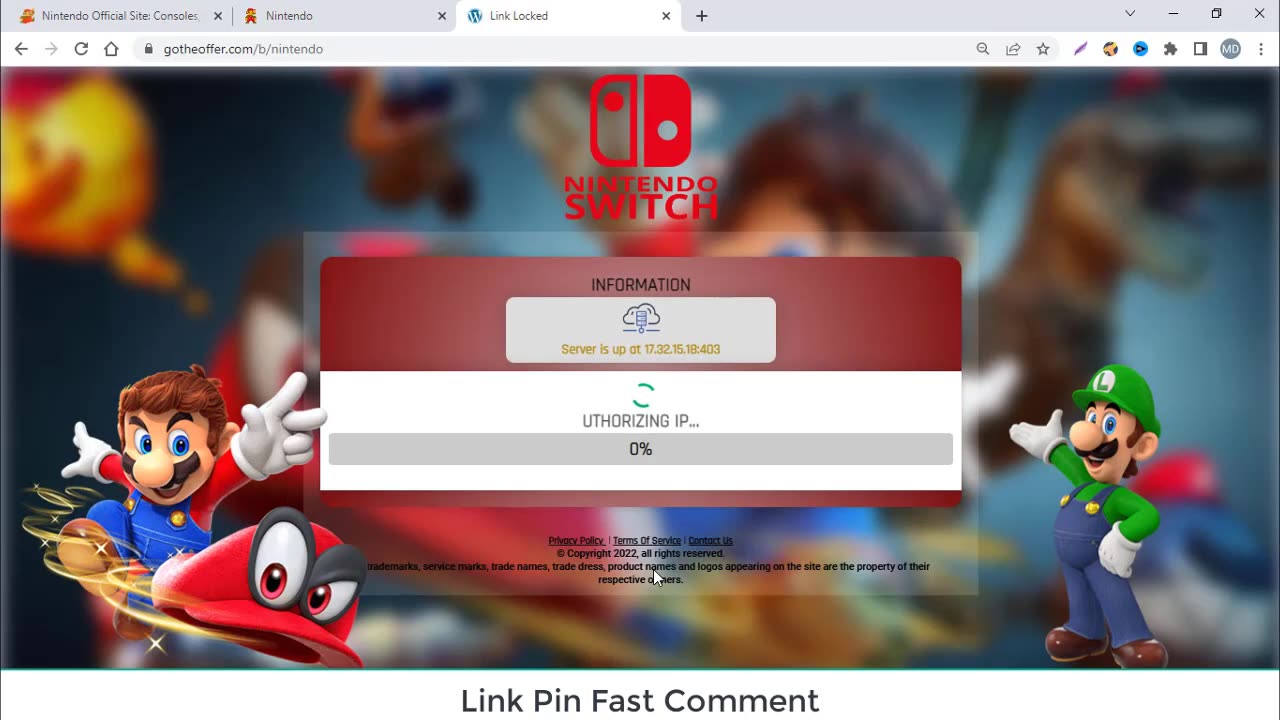Click the Nintendo Switch logo
The width and height of the screenshot is (1280, 720).
[640, 147]
